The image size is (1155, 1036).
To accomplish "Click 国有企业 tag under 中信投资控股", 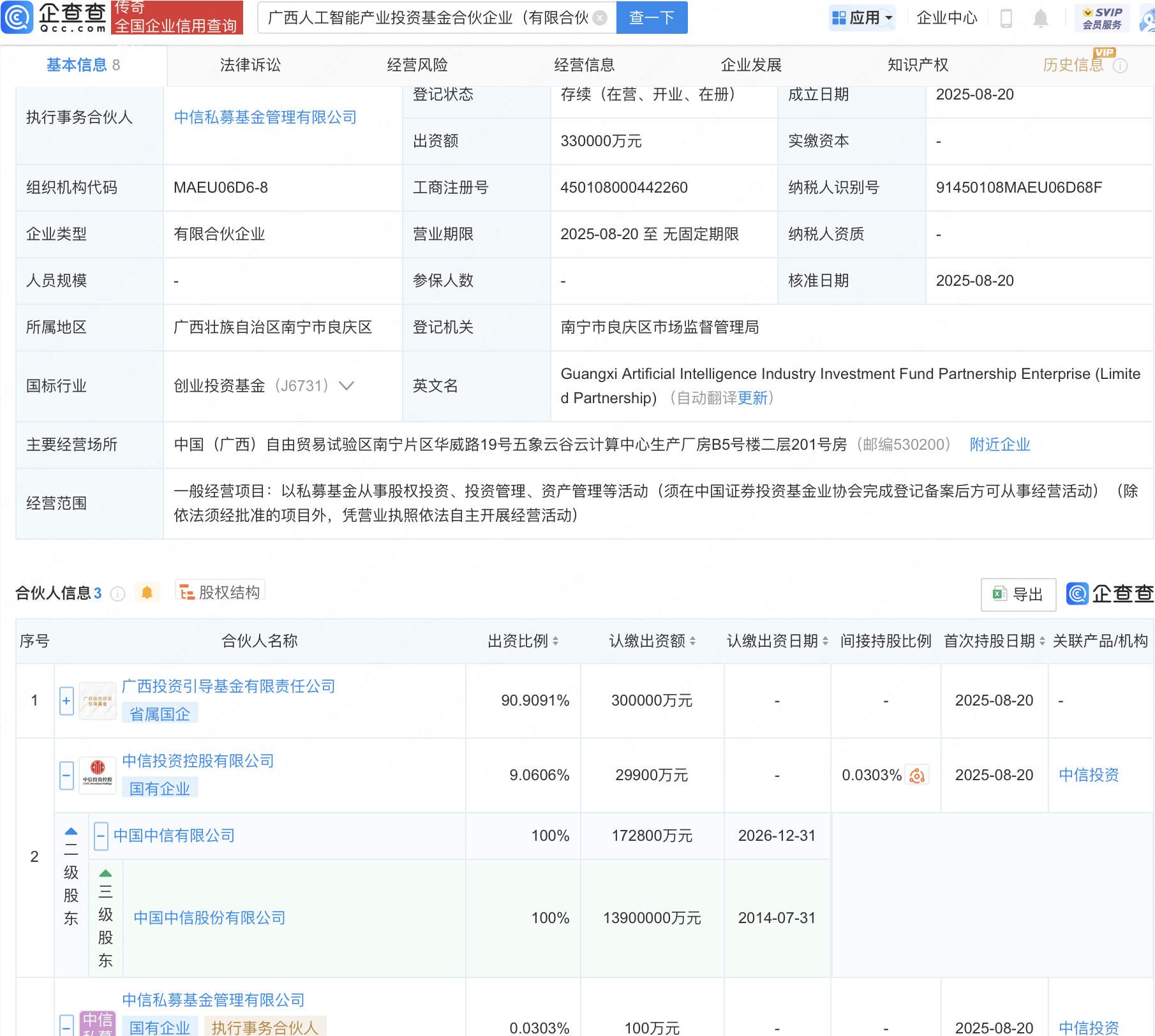I will click(x=160, y=789).
